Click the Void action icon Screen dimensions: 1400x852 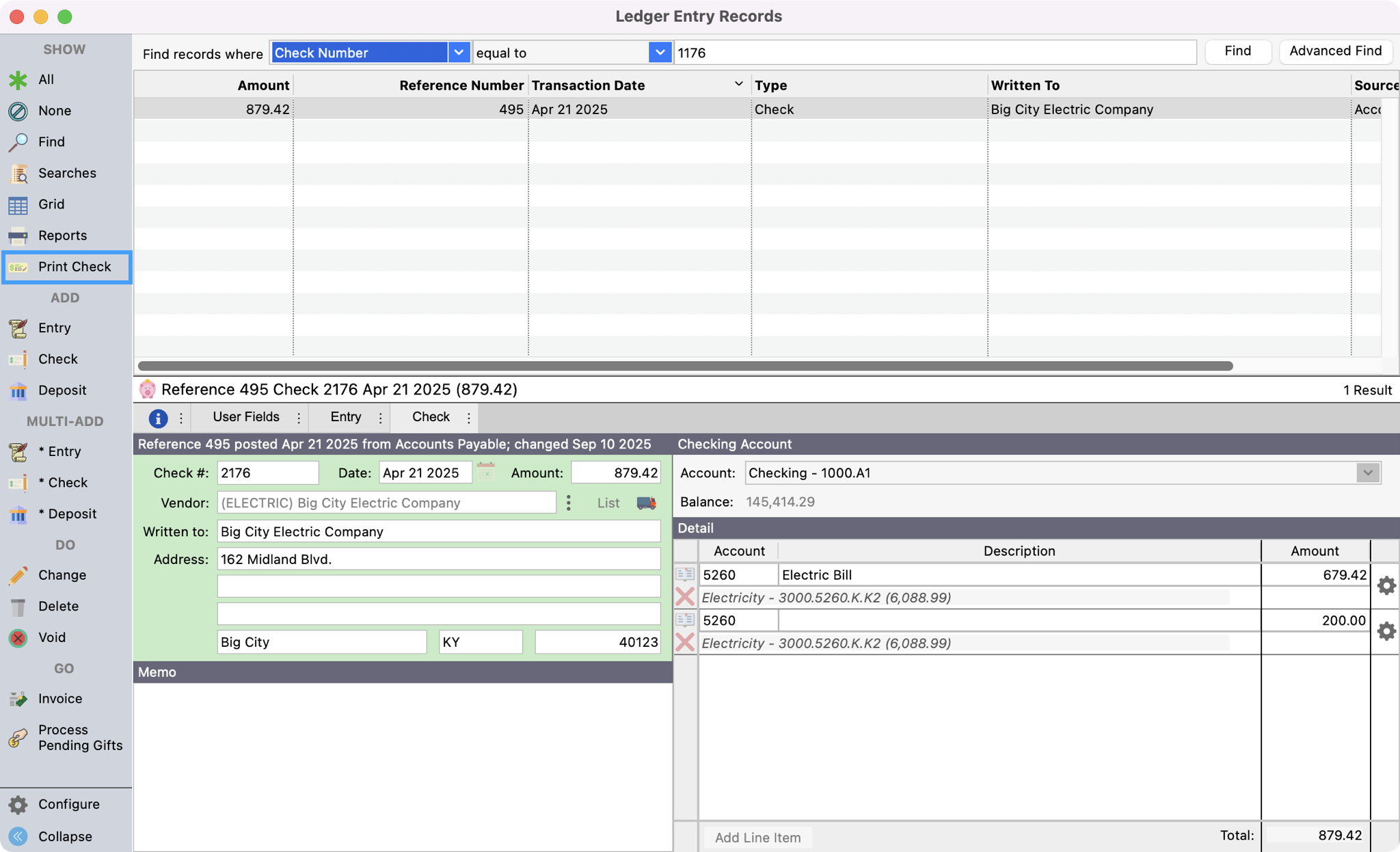18,637
